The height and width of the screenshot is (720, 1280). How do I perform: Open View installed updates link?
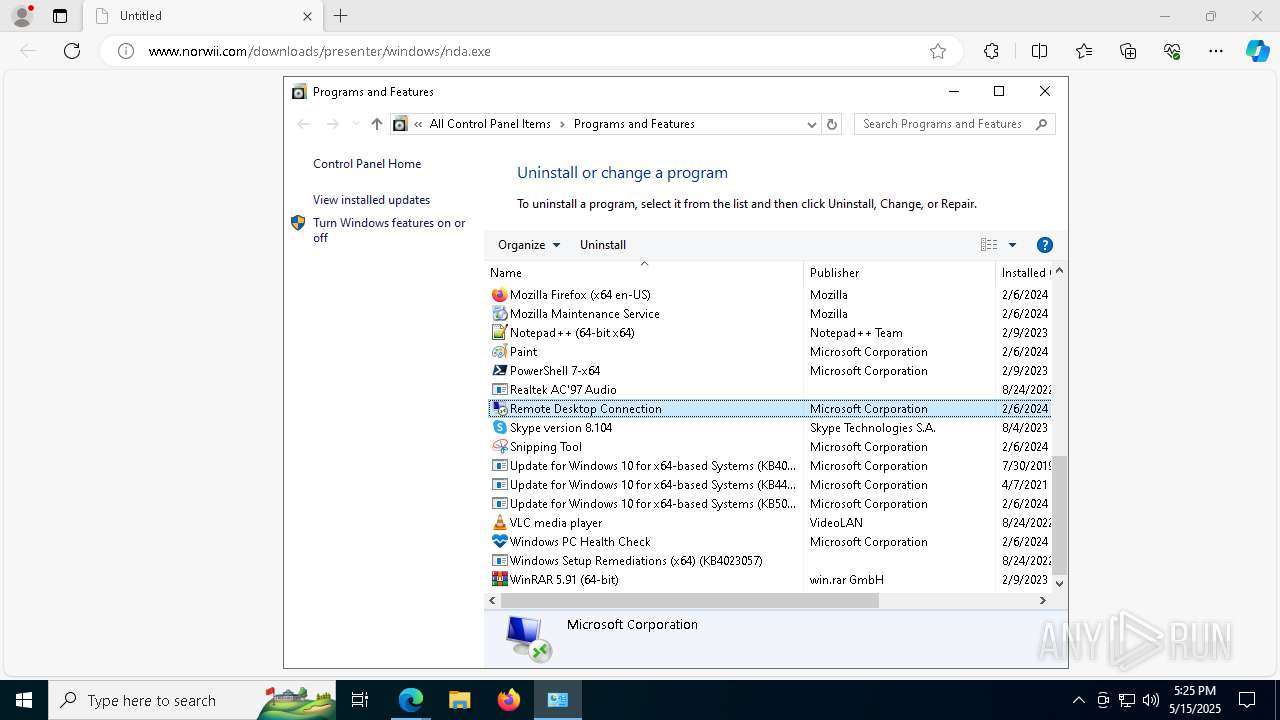click(x=371, y=200)
